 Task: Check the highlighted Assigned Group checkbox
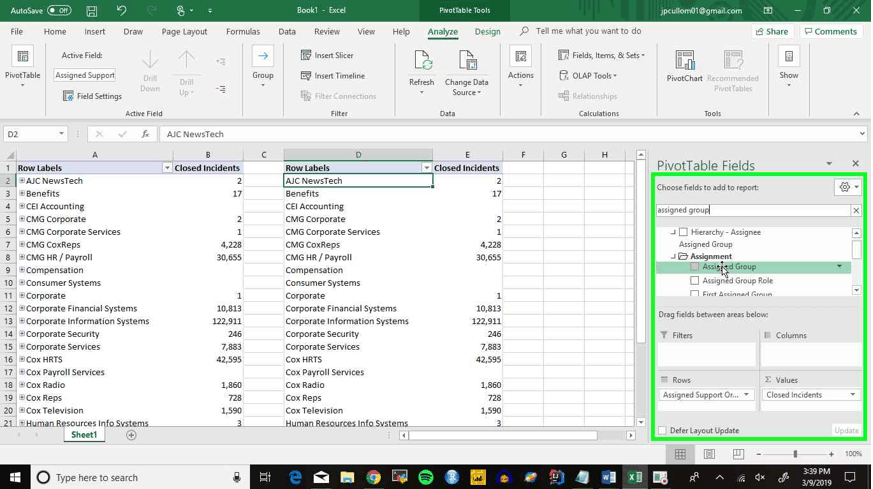[x=694, y=267]
